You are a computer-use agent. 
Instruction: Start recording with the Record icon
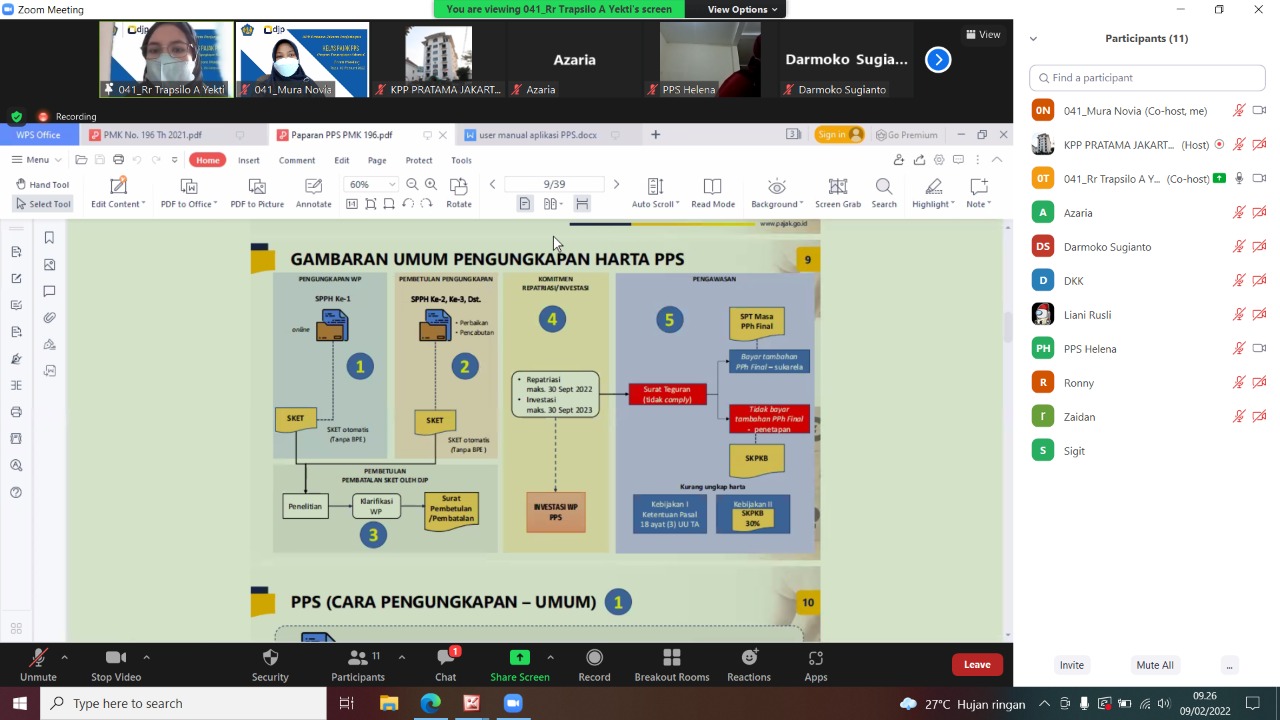[x=594, y=658]
